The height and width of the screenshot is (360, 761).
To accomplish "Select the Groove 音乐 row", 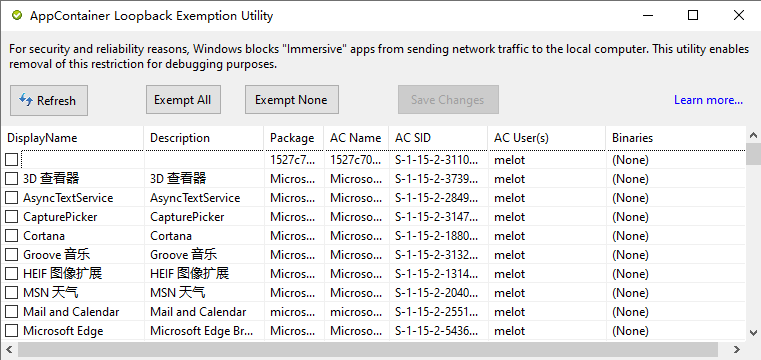I will [x=374, y=255].
